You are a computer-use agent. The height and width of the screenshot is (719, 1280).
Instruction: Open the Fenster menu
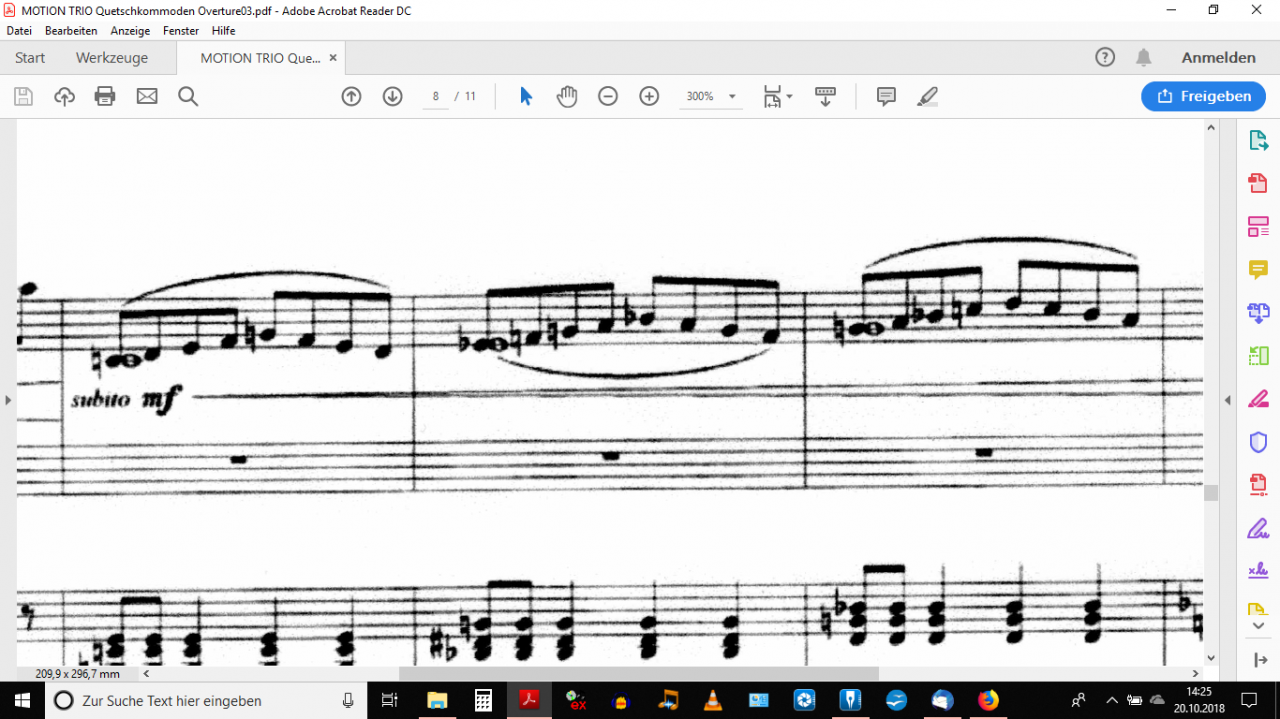click(181, 31)
